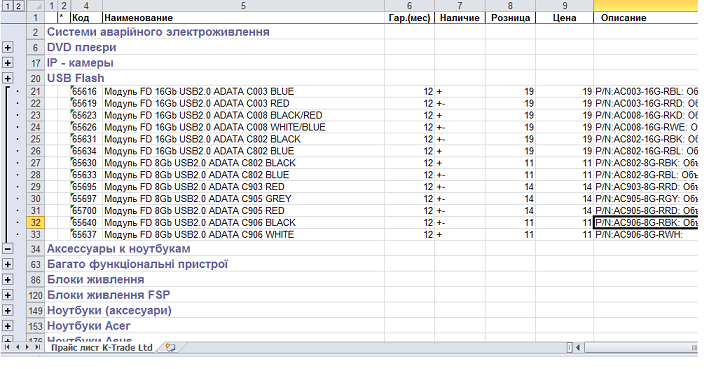Select Ноутбуки (аксесуари) category cell
Viewport: 709px width, 369px height.
(109, 310)
